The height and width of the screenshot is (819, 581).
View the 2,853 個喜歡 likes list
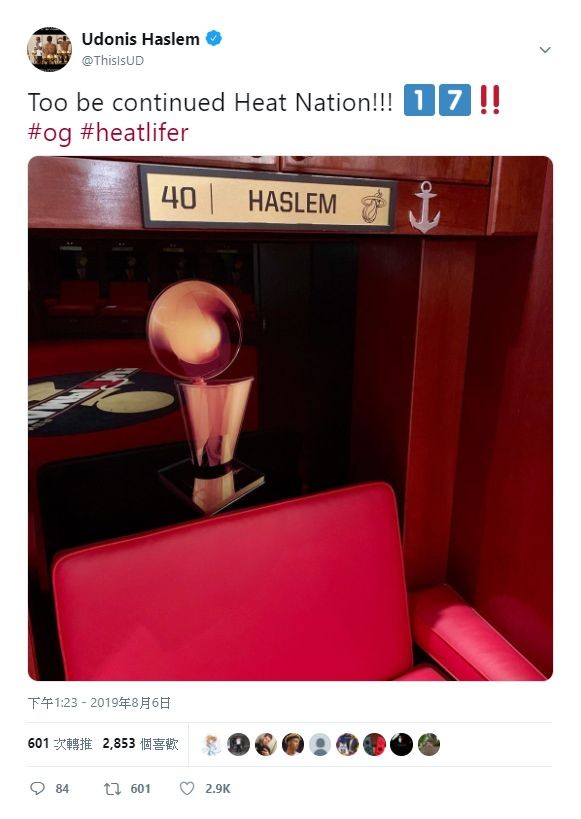point(141,744)
